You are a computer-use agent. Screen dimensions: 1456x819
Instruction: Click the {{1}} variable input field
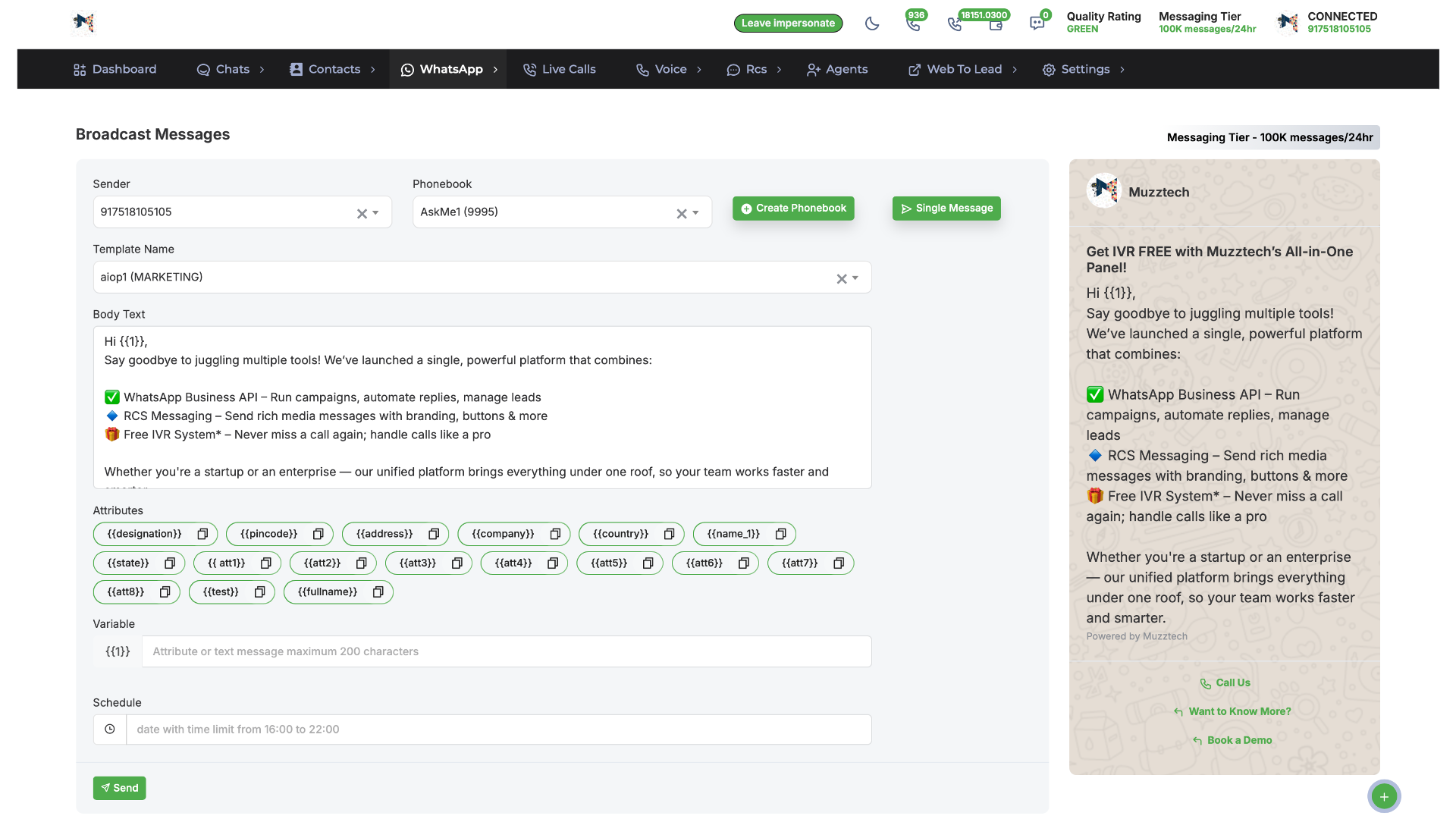point(506,651)
